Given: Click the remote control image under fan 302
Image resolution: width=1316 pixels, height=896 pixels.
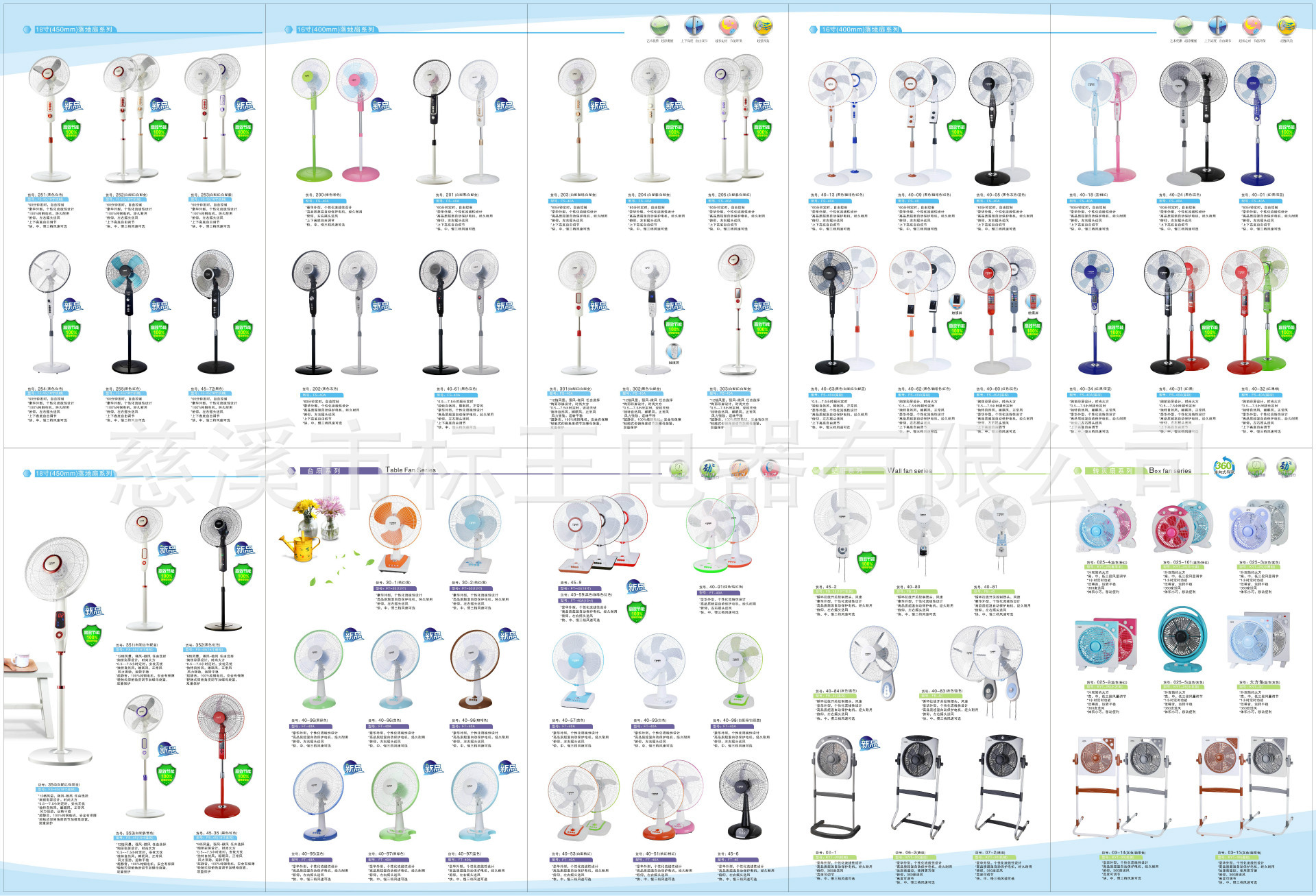Looking at the screenshot, I should click(674, 352).
